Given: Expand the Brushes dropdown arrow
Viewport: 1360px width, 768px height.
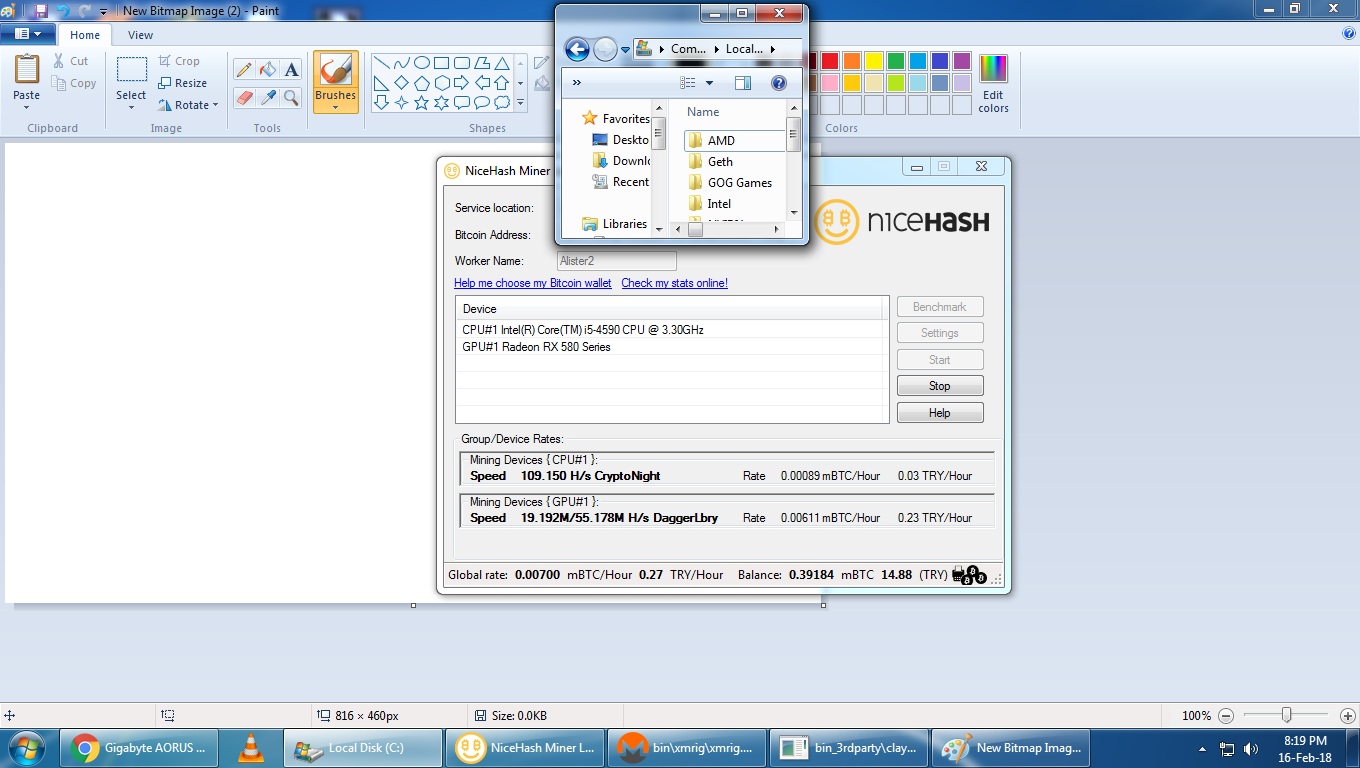Looking at the screenshot, I should tap(335, 107).
